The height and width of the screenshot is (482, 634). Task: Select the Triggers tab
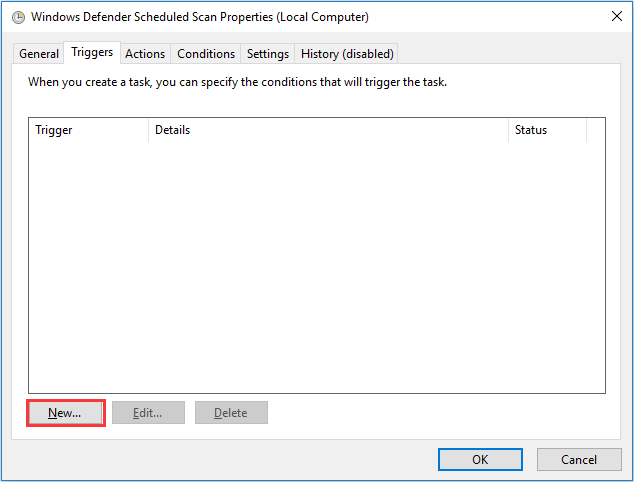(x=92, y=52)
